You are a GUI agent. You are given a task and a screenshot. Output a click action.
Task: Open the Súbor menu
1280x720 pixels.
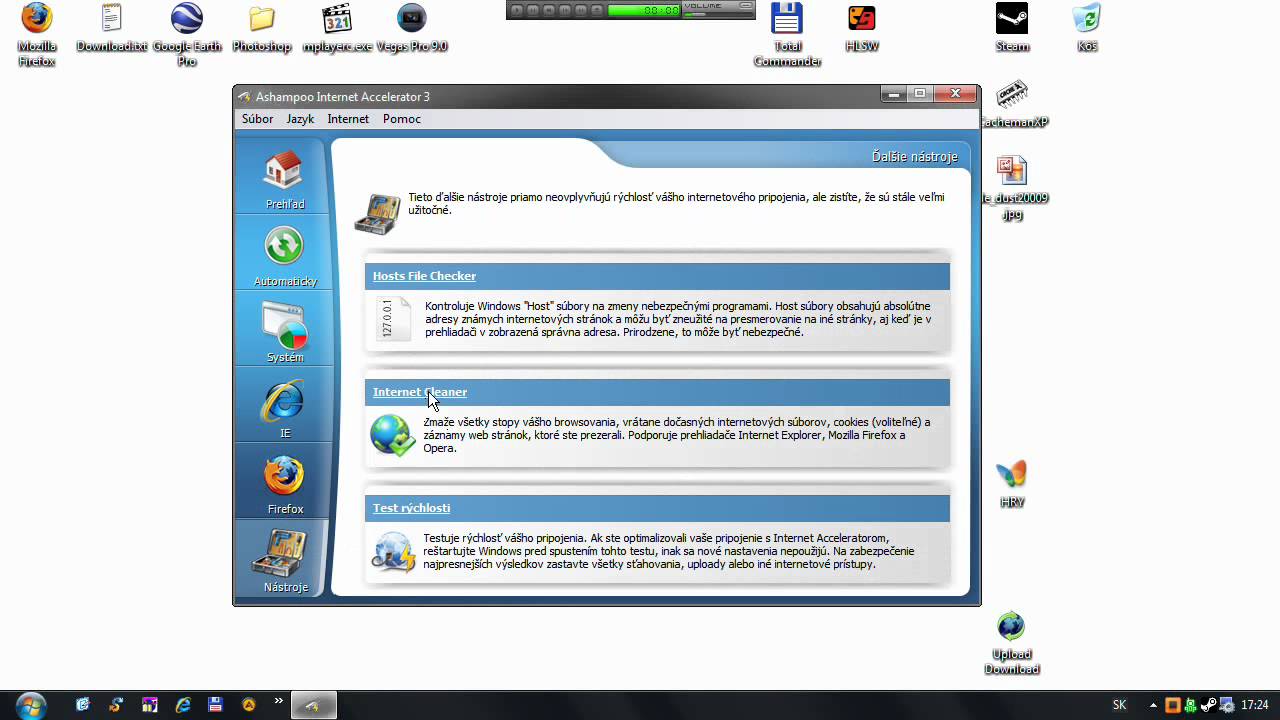pos(257,119)
